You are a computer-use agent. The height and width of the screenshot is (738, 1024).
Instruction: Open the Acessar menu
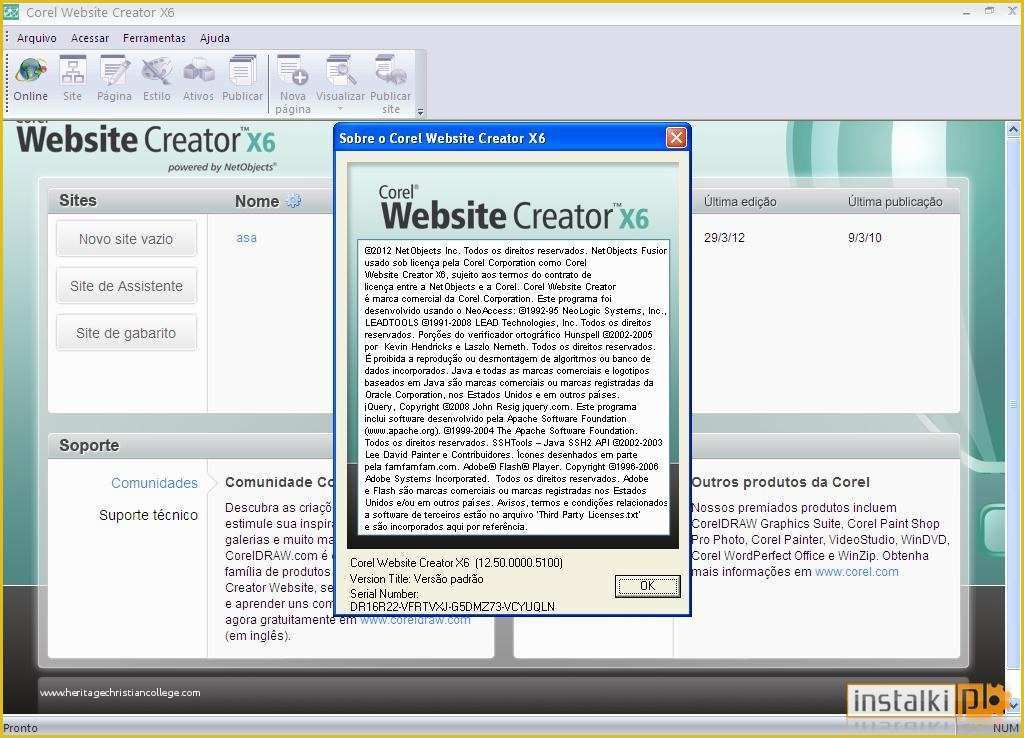(x=89, y=38)
